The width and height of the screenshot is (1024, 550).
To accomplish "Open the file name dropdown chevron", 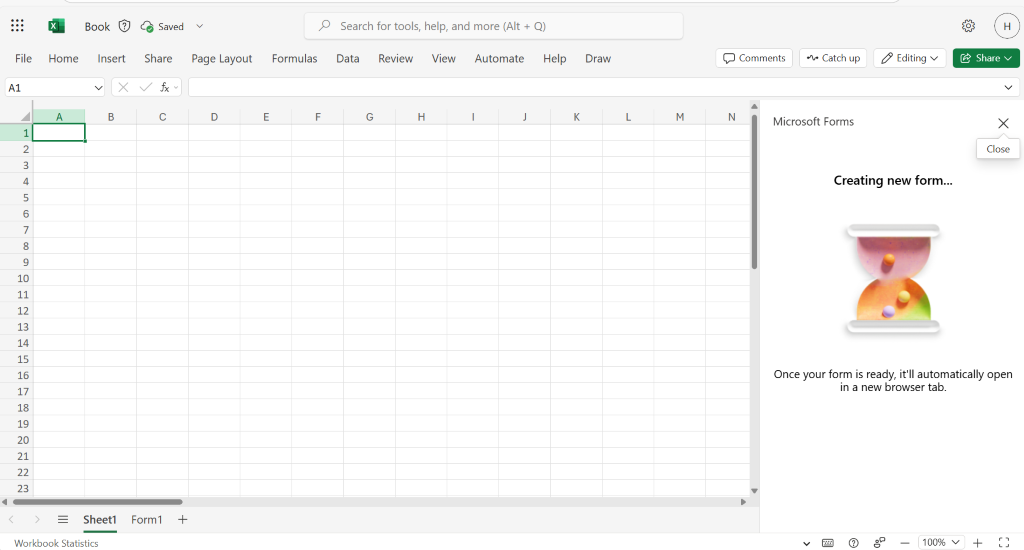I will point(200,26).
